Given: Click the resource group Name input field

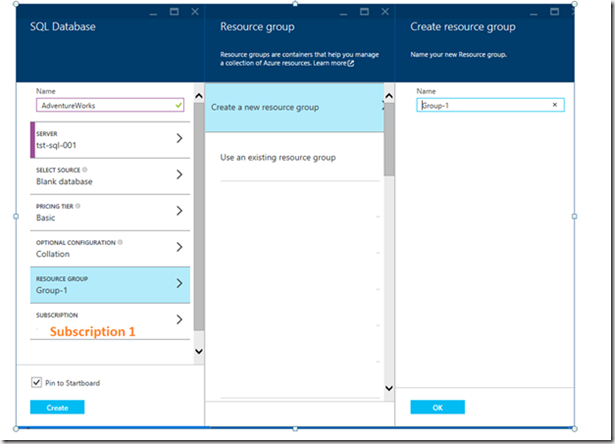Looking at the screenshot, I should (490, 105).
